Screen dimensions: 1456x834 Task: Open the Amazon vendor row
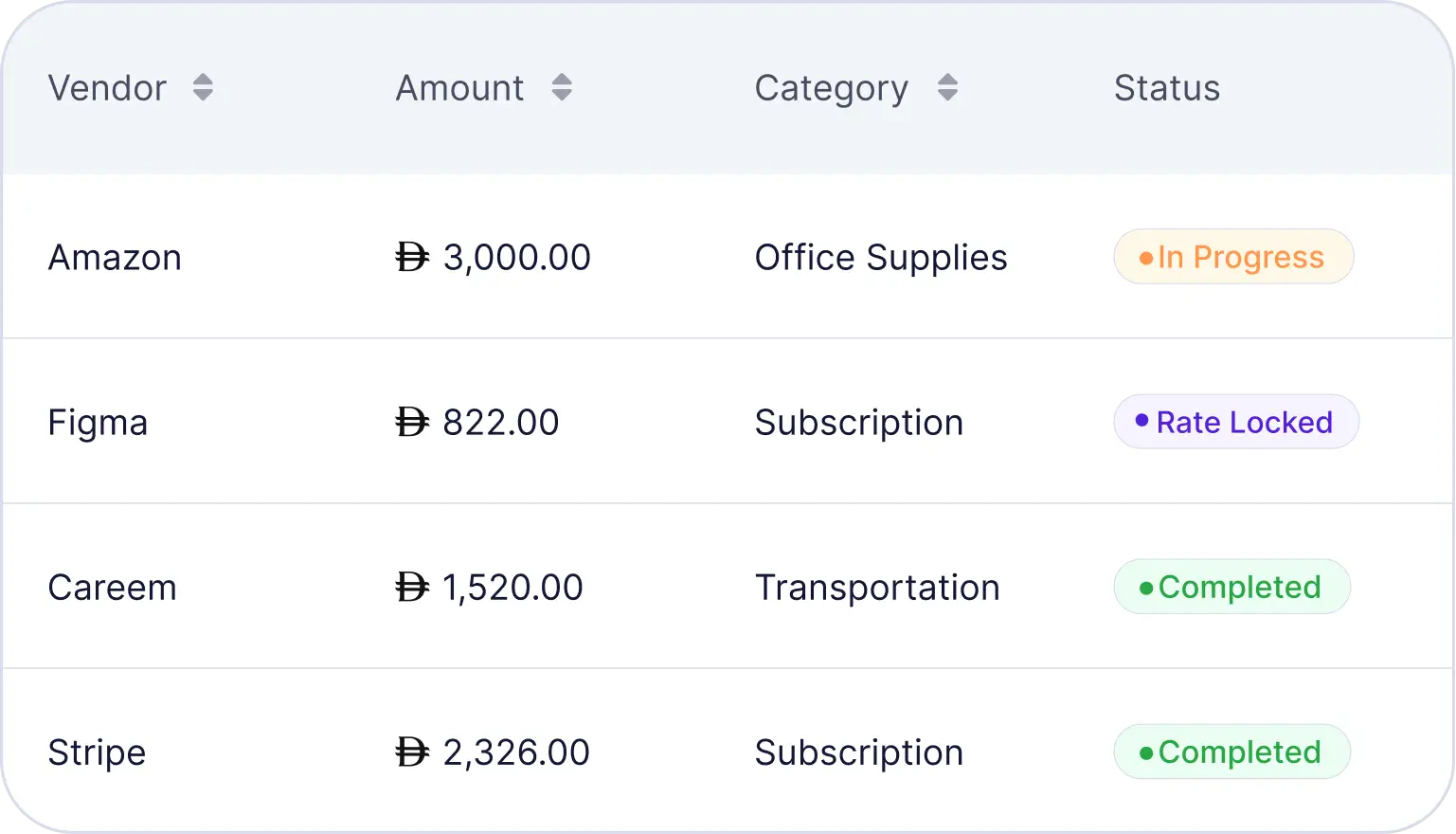point(115,258)
